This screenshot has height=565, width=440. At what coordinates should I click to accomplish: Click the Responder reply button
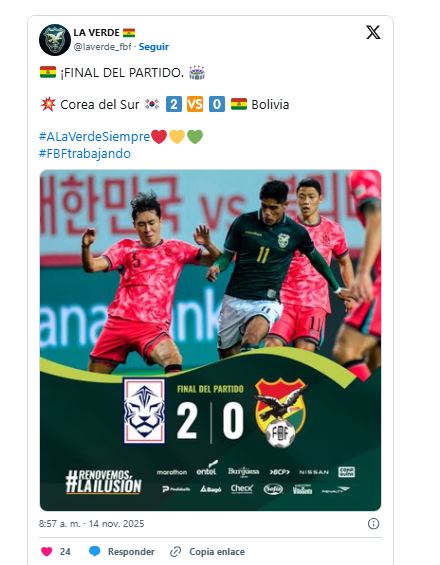[131, 552]
